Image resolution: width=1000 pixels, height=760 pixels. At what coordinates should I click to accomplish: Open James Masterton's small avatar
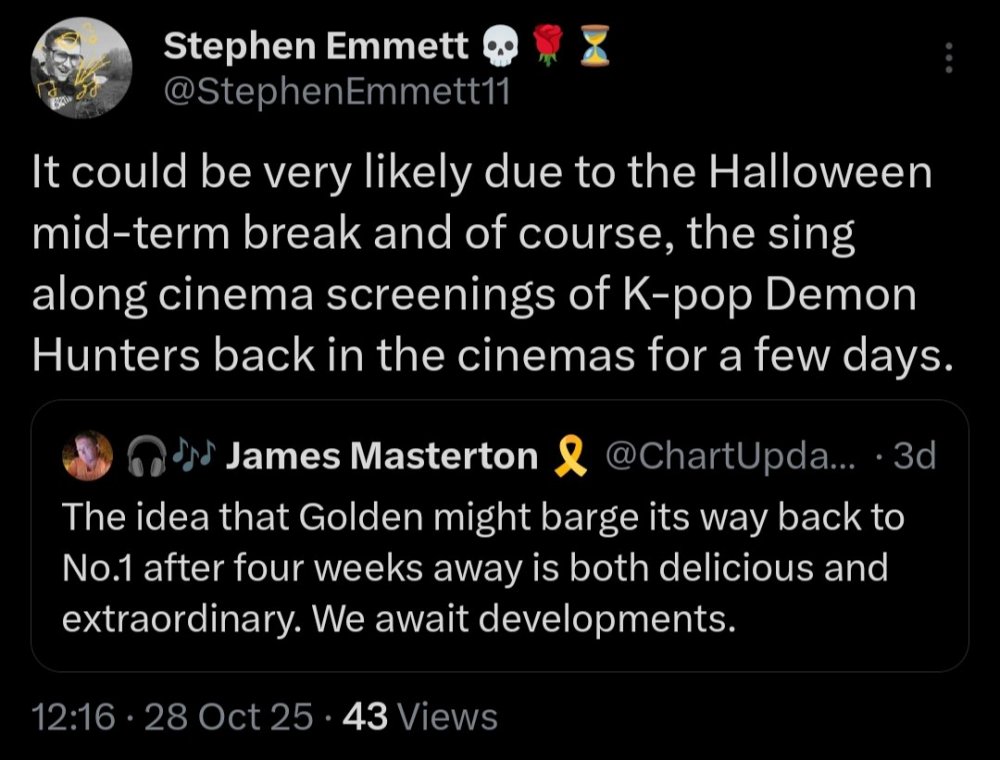pos(88,456)
